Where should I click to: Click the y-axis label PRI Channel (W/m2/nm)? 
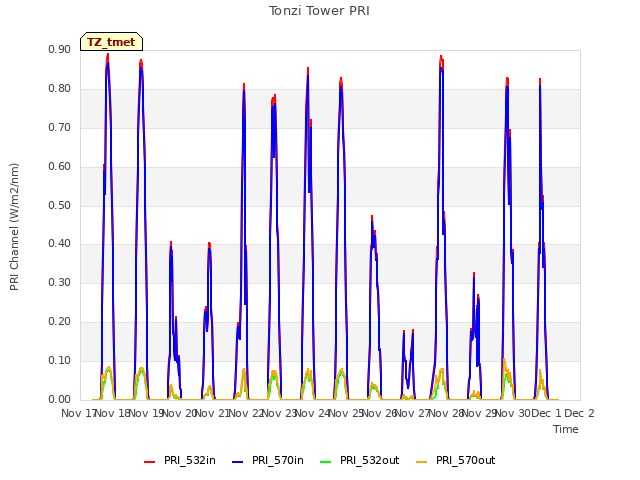click(14, 227)
